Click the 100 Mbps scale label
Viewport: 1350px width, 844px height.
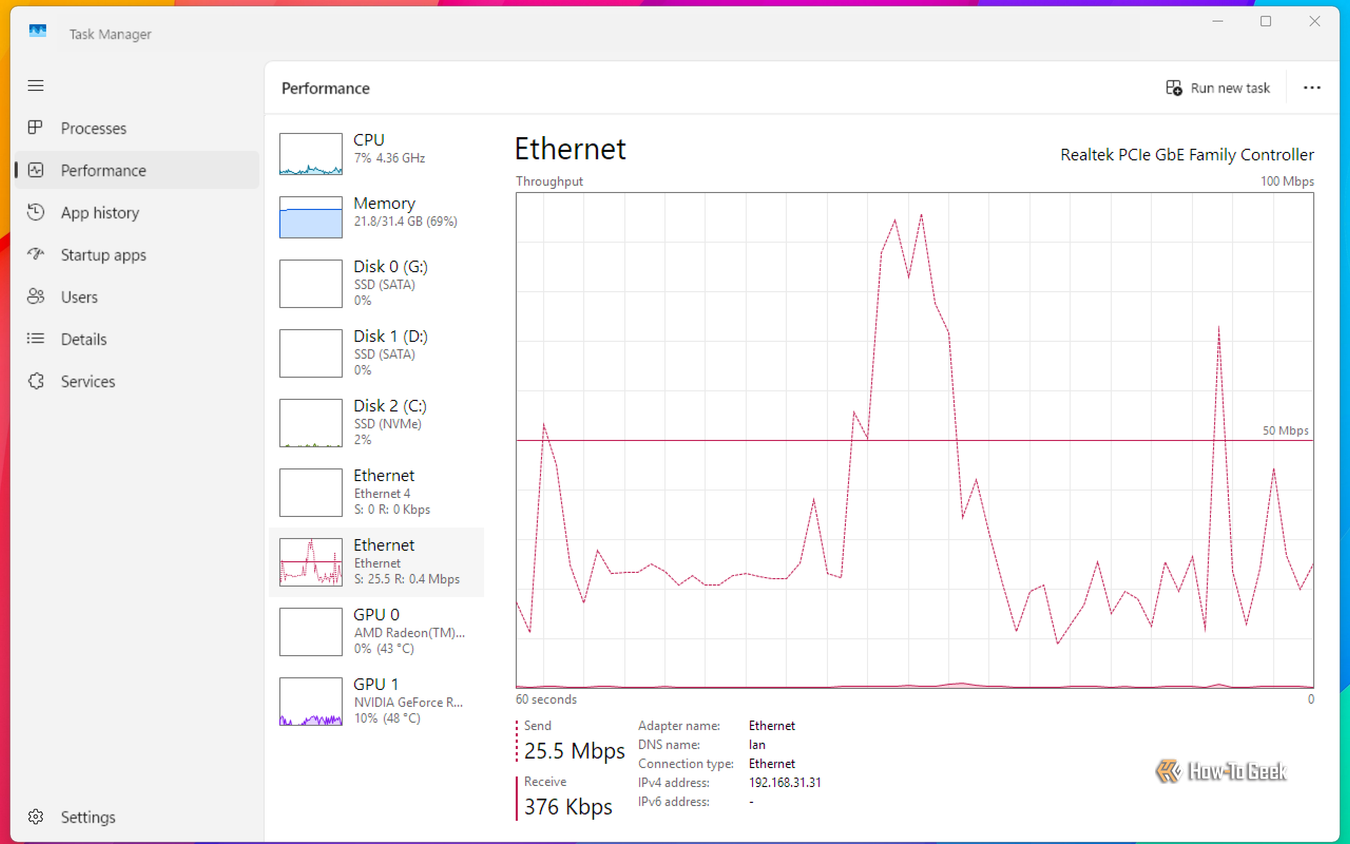[1287, 182]
